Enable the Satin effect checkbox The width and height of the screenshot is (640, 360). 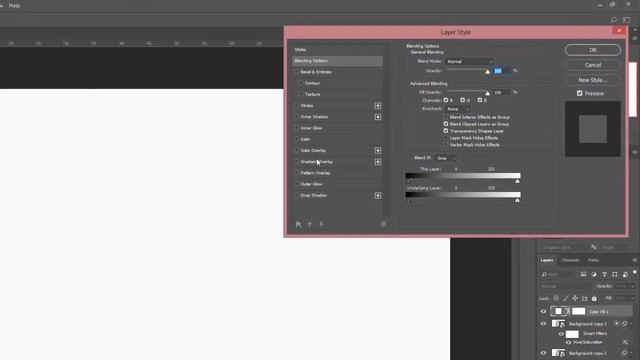[297, 139]
